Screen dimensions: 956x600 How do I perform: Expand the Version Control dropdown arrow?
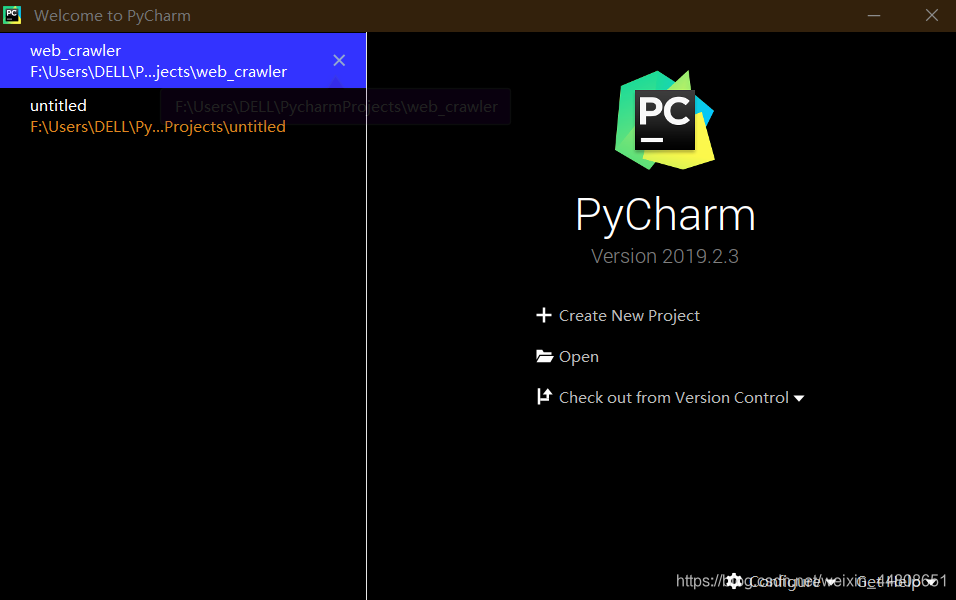pos(799,398)
